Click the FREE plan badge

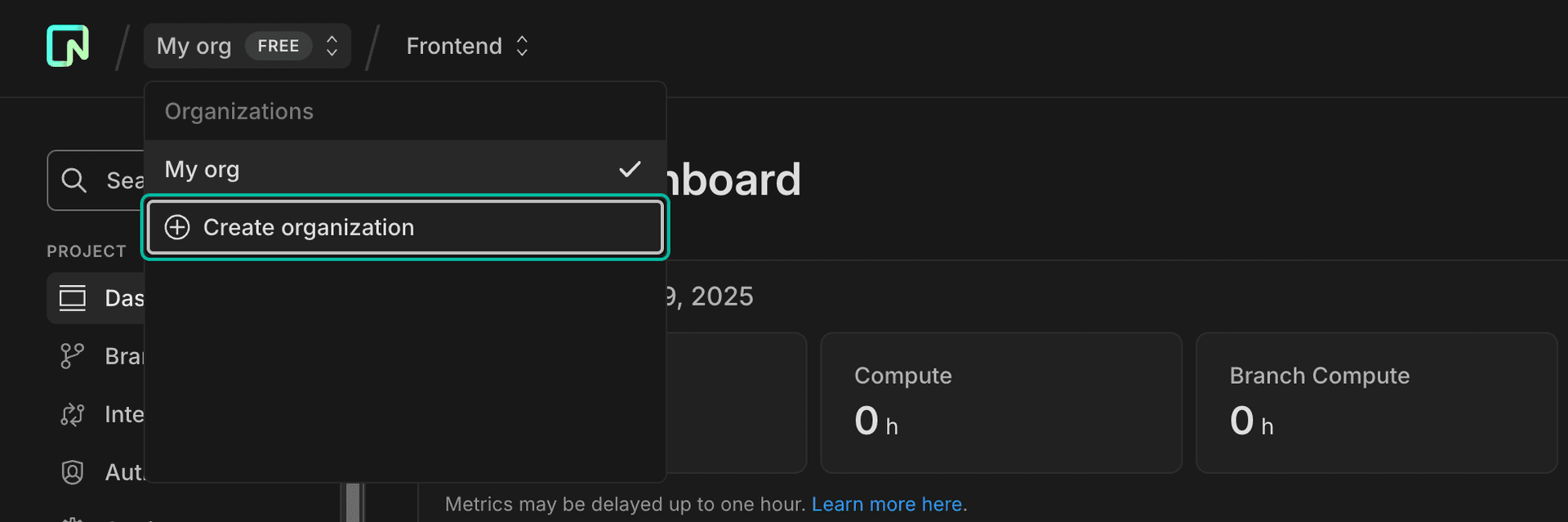278,46
